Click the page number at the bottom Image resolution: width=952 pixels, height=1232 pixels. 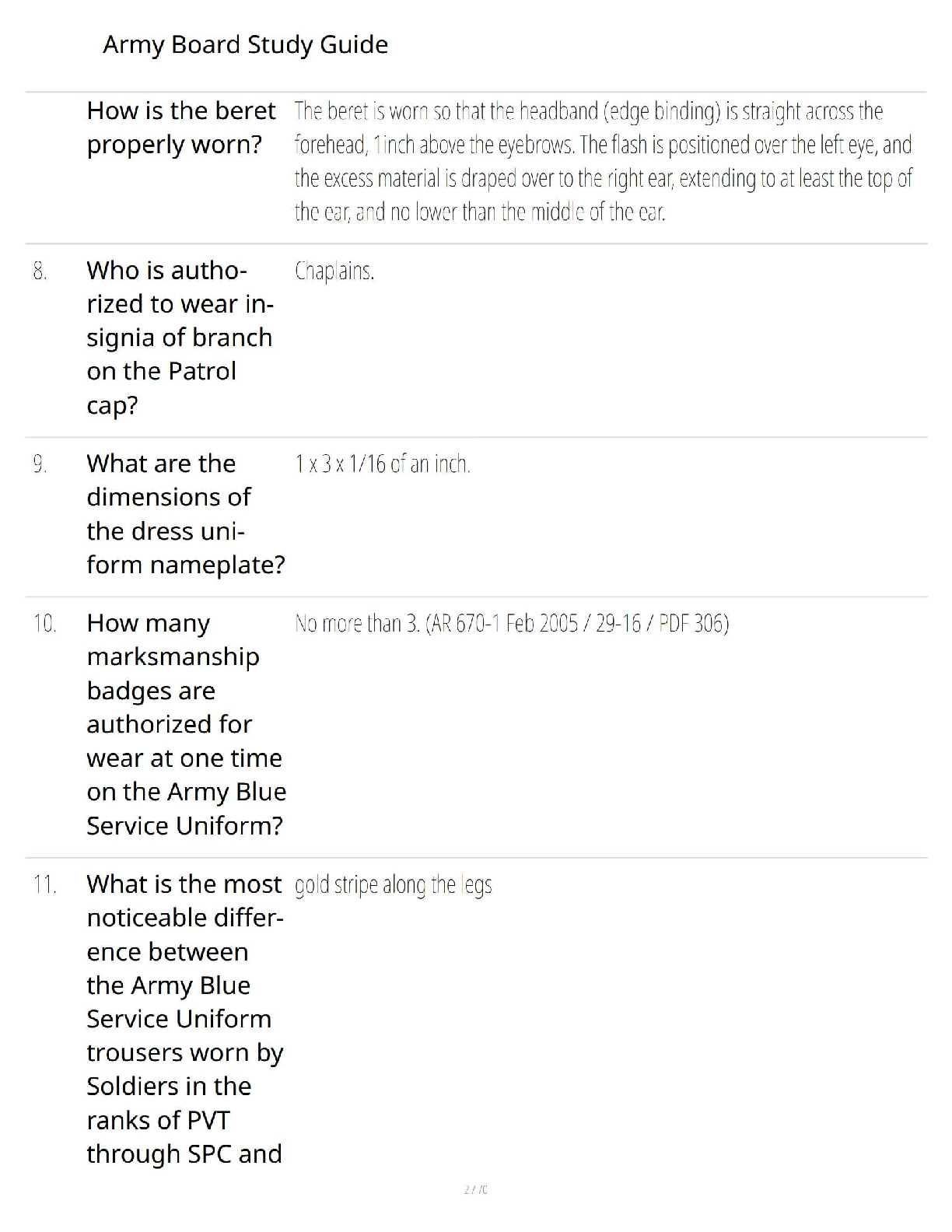[475, 1189]
